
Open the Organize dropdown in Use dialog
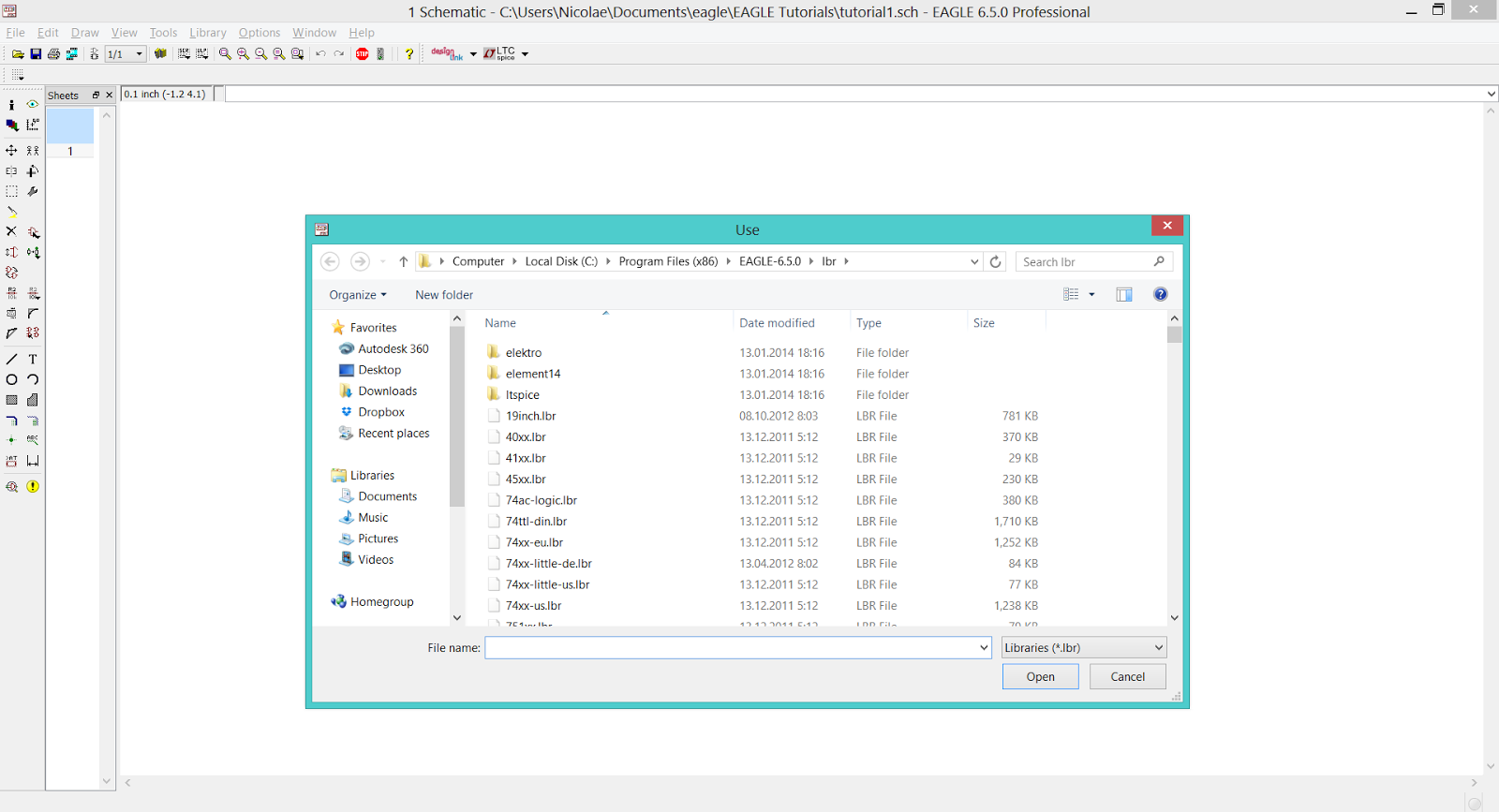tap(358, 295)
